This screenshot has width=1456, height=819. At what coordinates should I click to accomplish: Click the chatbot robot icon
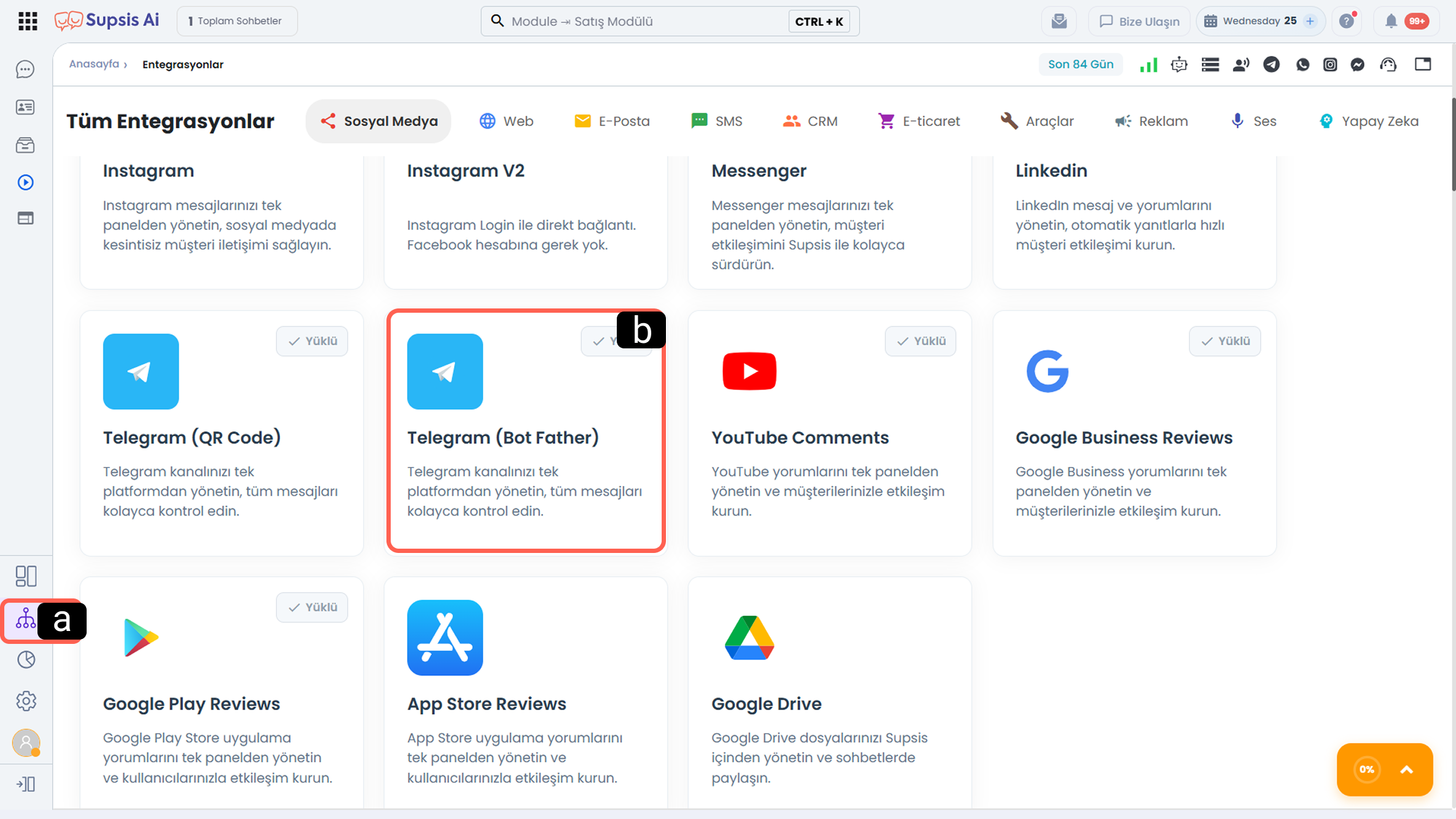(1179, 65)
